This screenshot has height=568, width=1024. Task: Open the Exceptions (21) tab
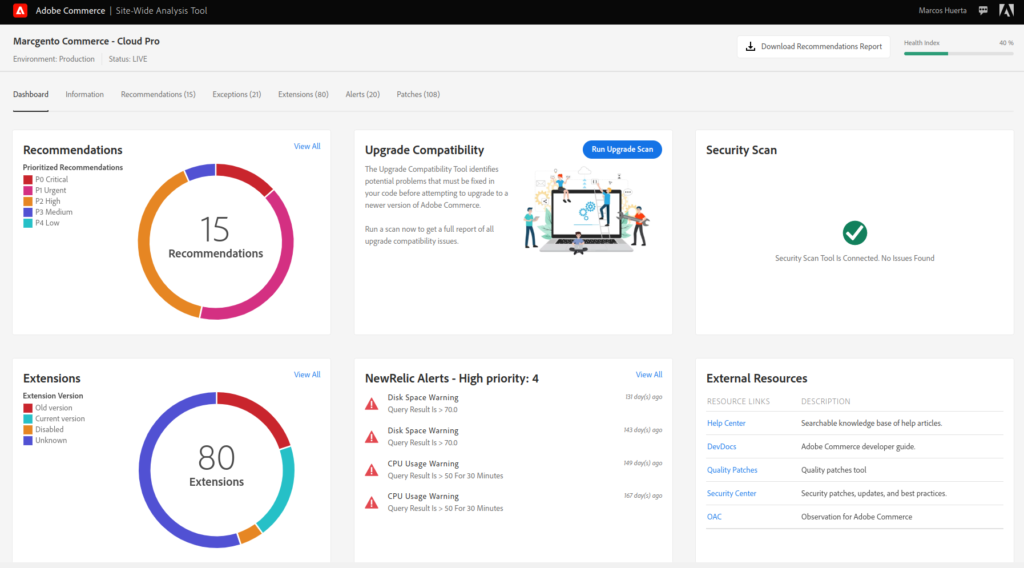click(x=236, y=95)
